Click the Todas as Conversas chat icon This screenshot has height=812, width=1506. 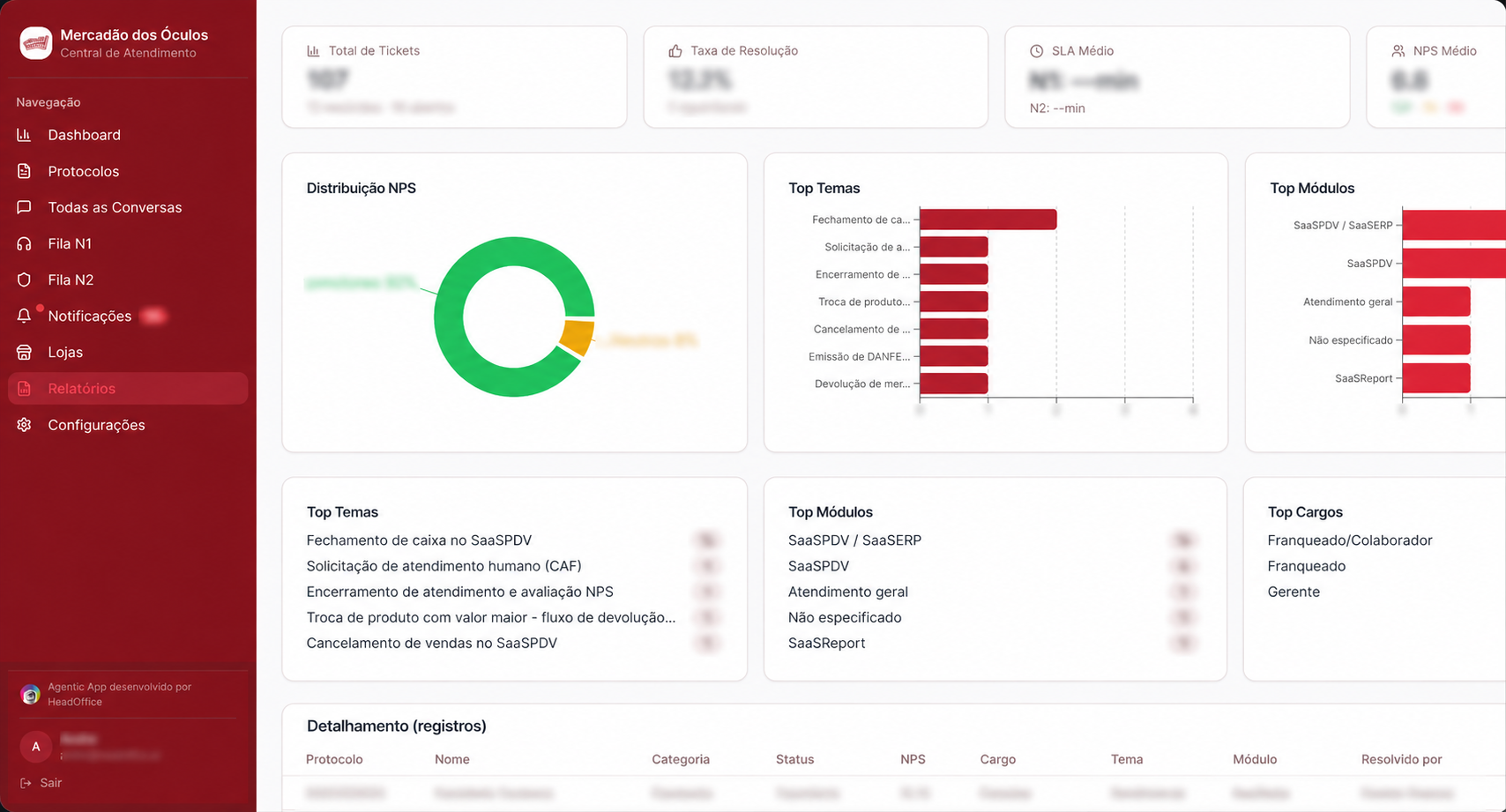24,207
